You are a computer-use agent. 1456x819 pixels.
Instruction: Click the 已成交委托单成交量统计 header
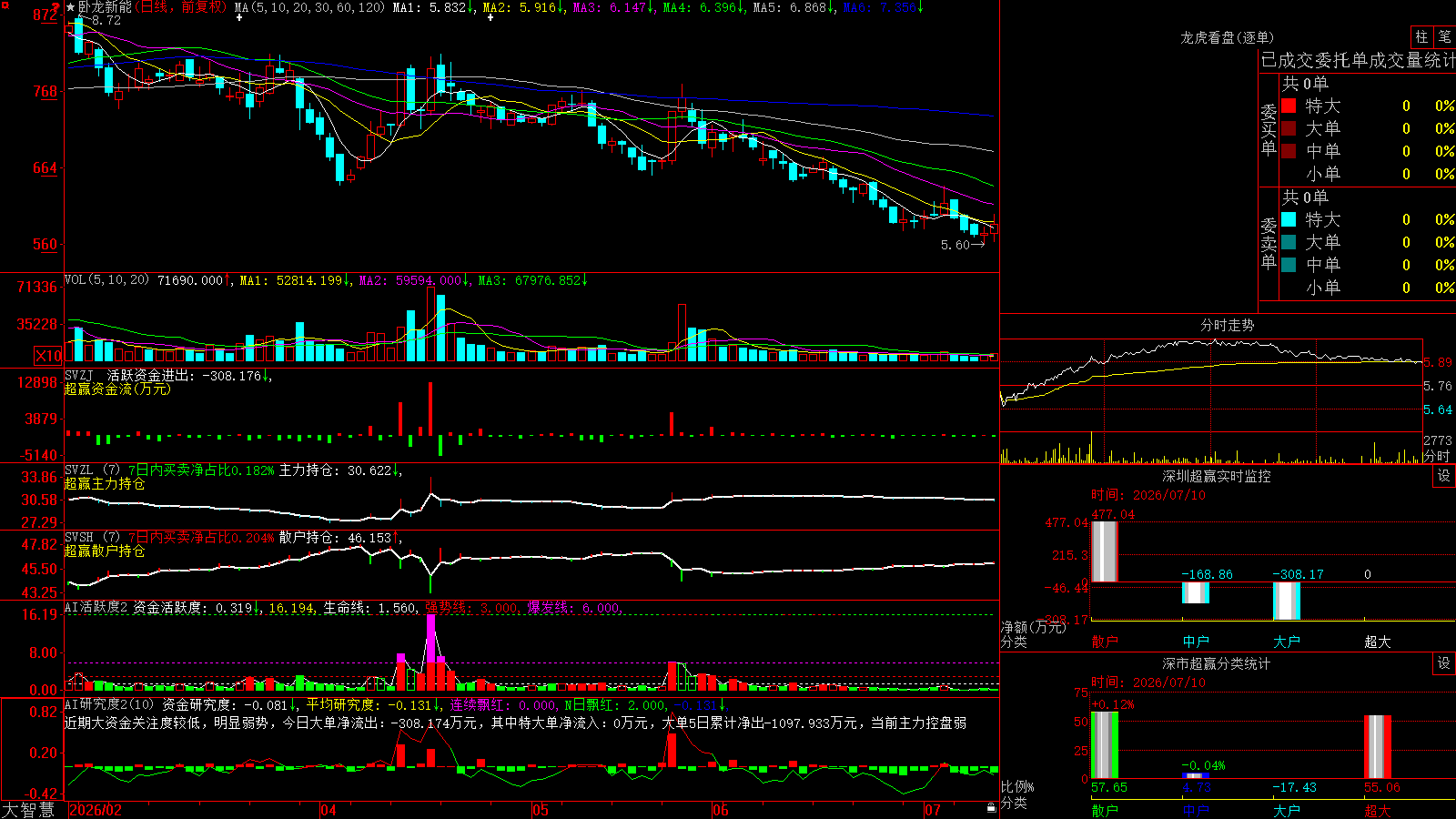1358,60
